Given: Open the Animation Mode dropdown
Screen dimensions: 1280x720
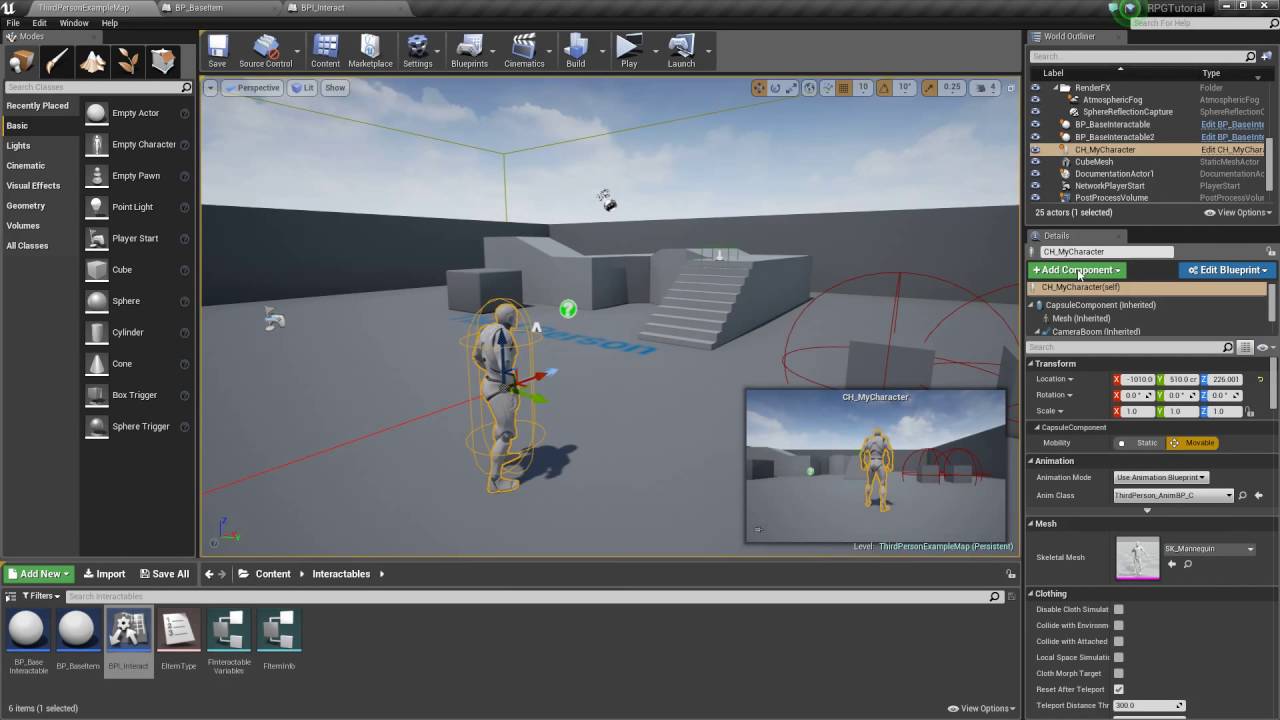Looking at the screenshot, I should [1161, 477].
